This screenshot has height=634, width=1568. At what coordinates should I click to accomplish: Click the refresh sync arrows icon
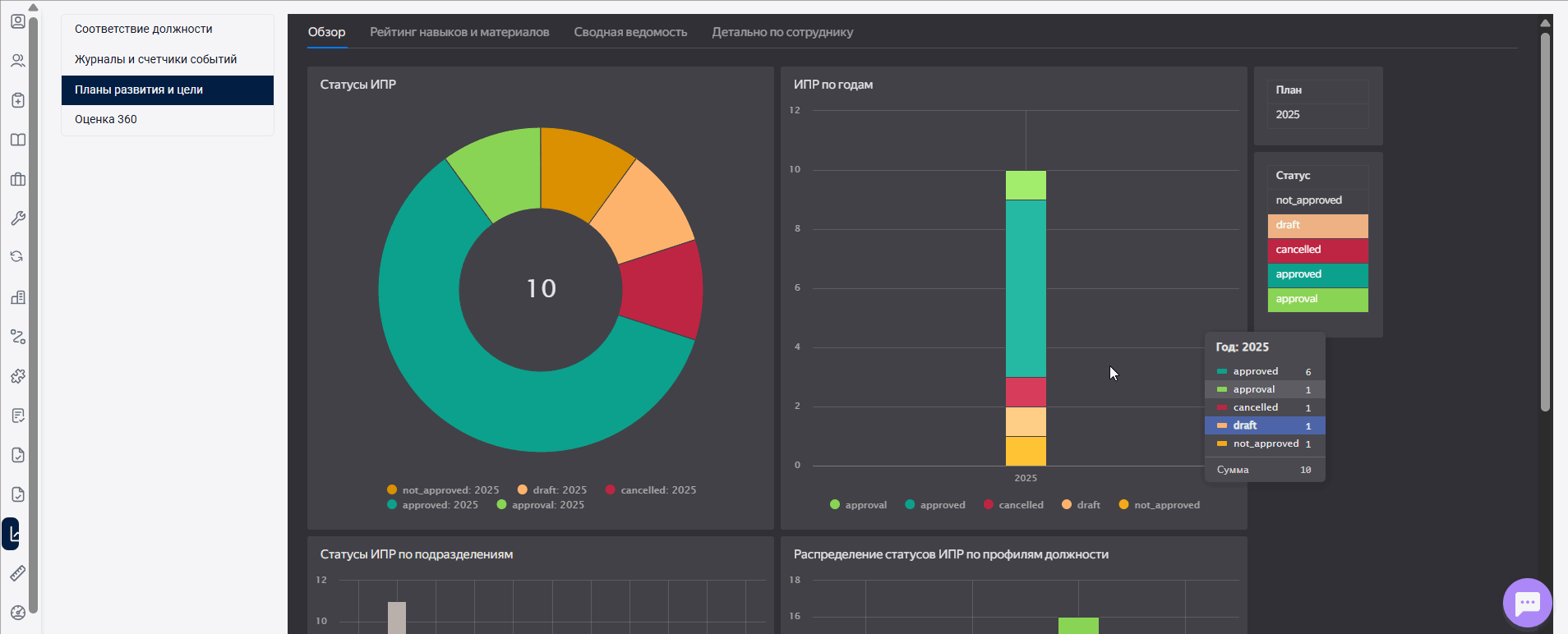coord(17,257)
